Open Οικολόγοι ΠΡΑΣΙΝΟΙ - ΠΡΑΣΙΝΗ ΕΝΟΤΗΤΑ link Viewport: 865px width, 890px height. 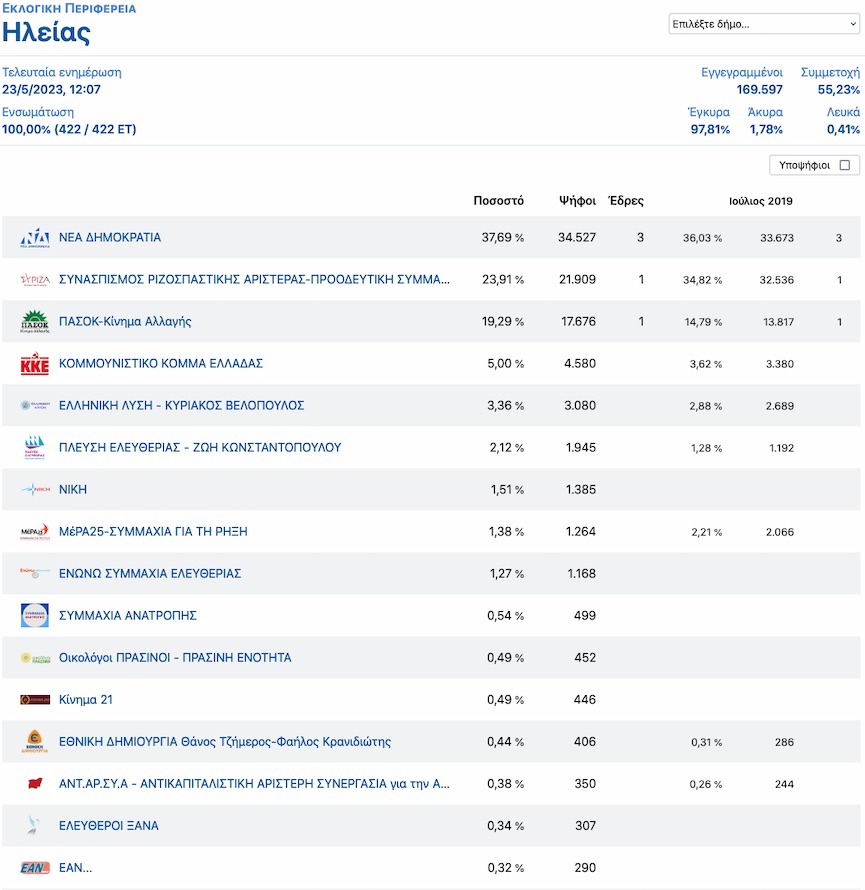click(x=175, y=657)
